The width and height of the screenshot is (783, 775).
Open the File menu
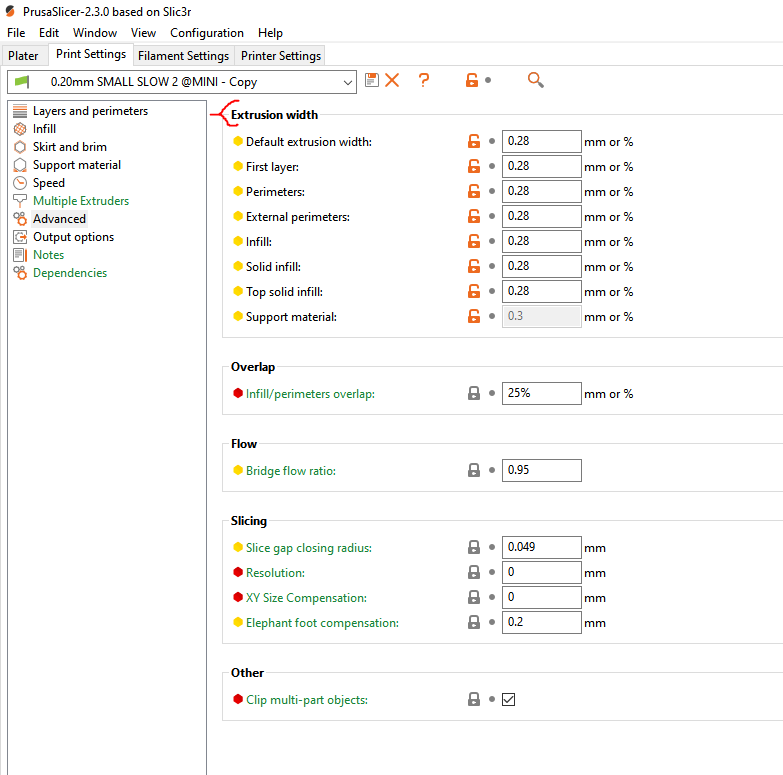16,33
